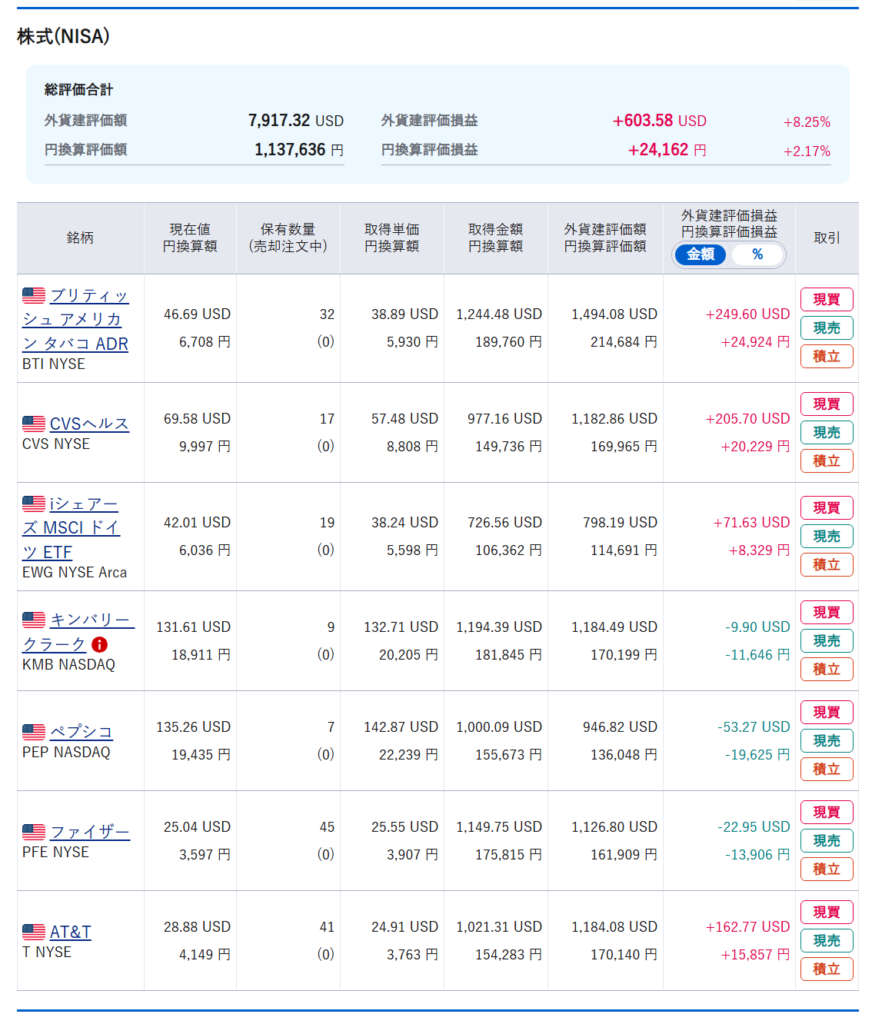The width and height of the screenshot is (872, 1024).
Task: Click 現買 button for AT&T row
Action: (827, 912)
